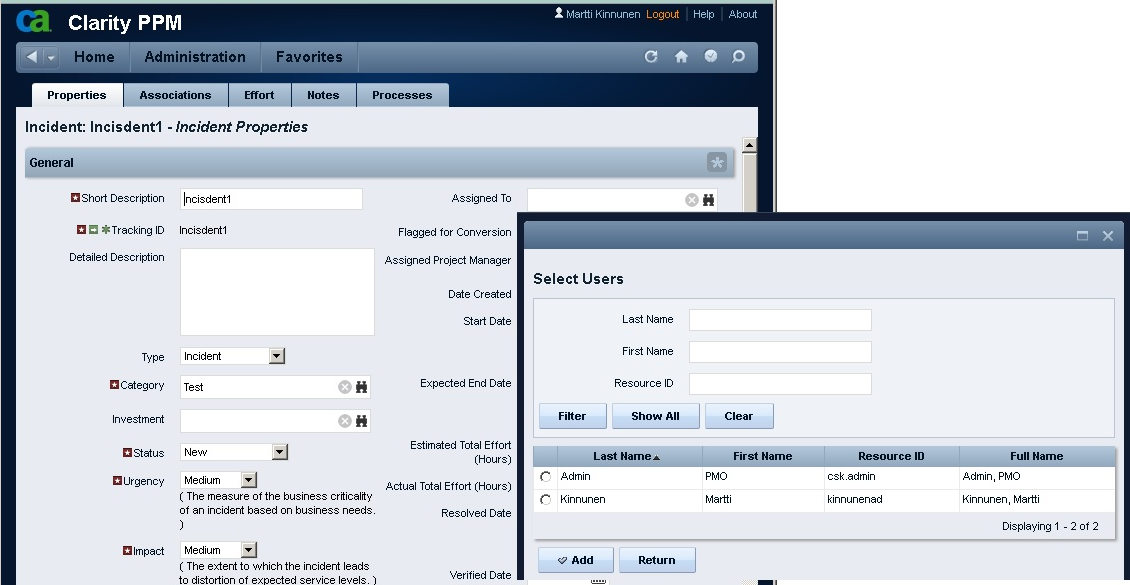Select the Kinnunen user radio button
This screenshot has width=1130, height=585.
pyautogui.click(x=546, y=500)
